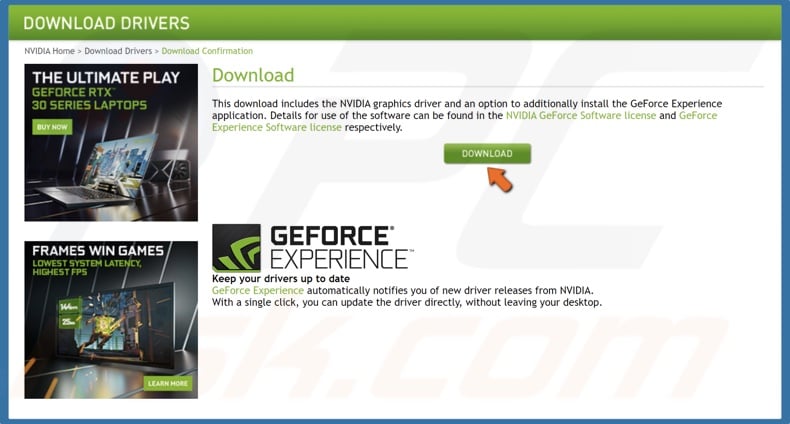This screenshot has height=424, width=790.
Task: Click 'LOWEST SYSTEM LATENCY, HIGHEST FPS' ad text
Action: click(x=87, y=267)
